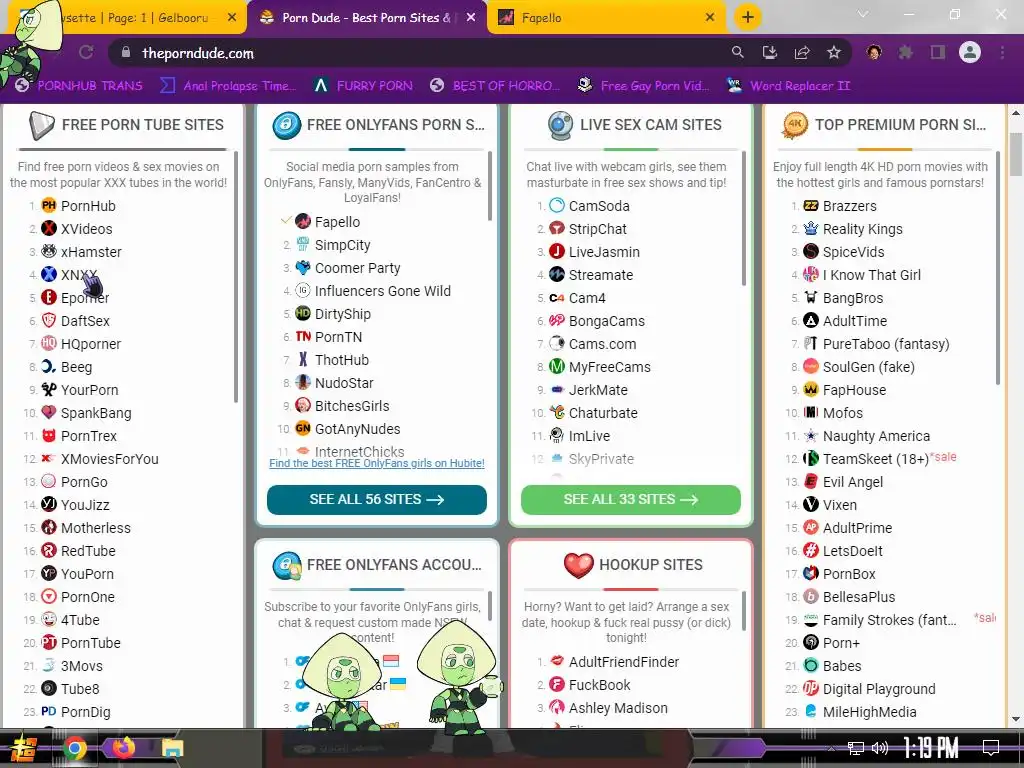Click the Tube Sites card scrollbar

pos(236,276)
